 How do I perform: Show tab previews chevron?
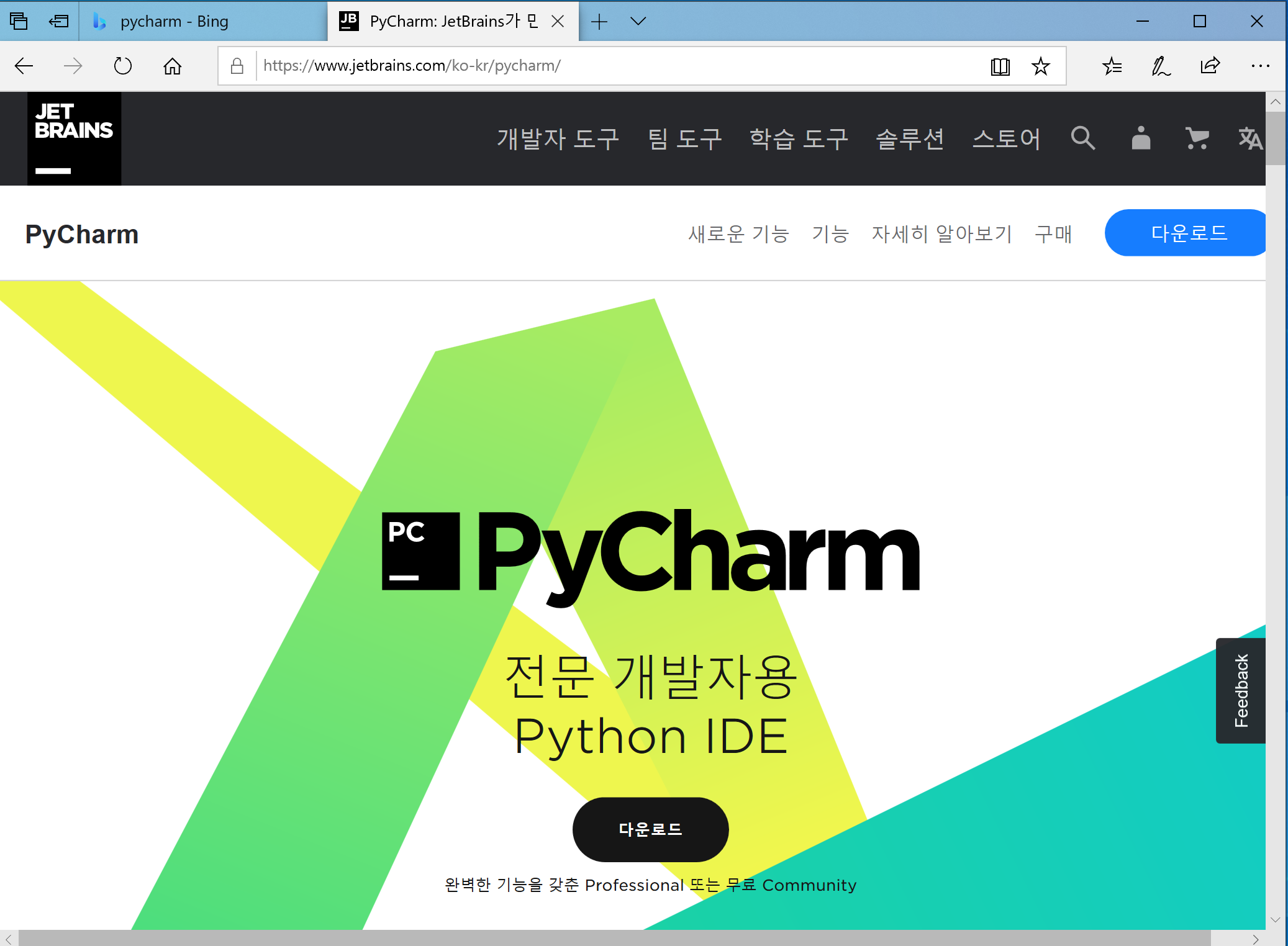[x=638, y=22]
